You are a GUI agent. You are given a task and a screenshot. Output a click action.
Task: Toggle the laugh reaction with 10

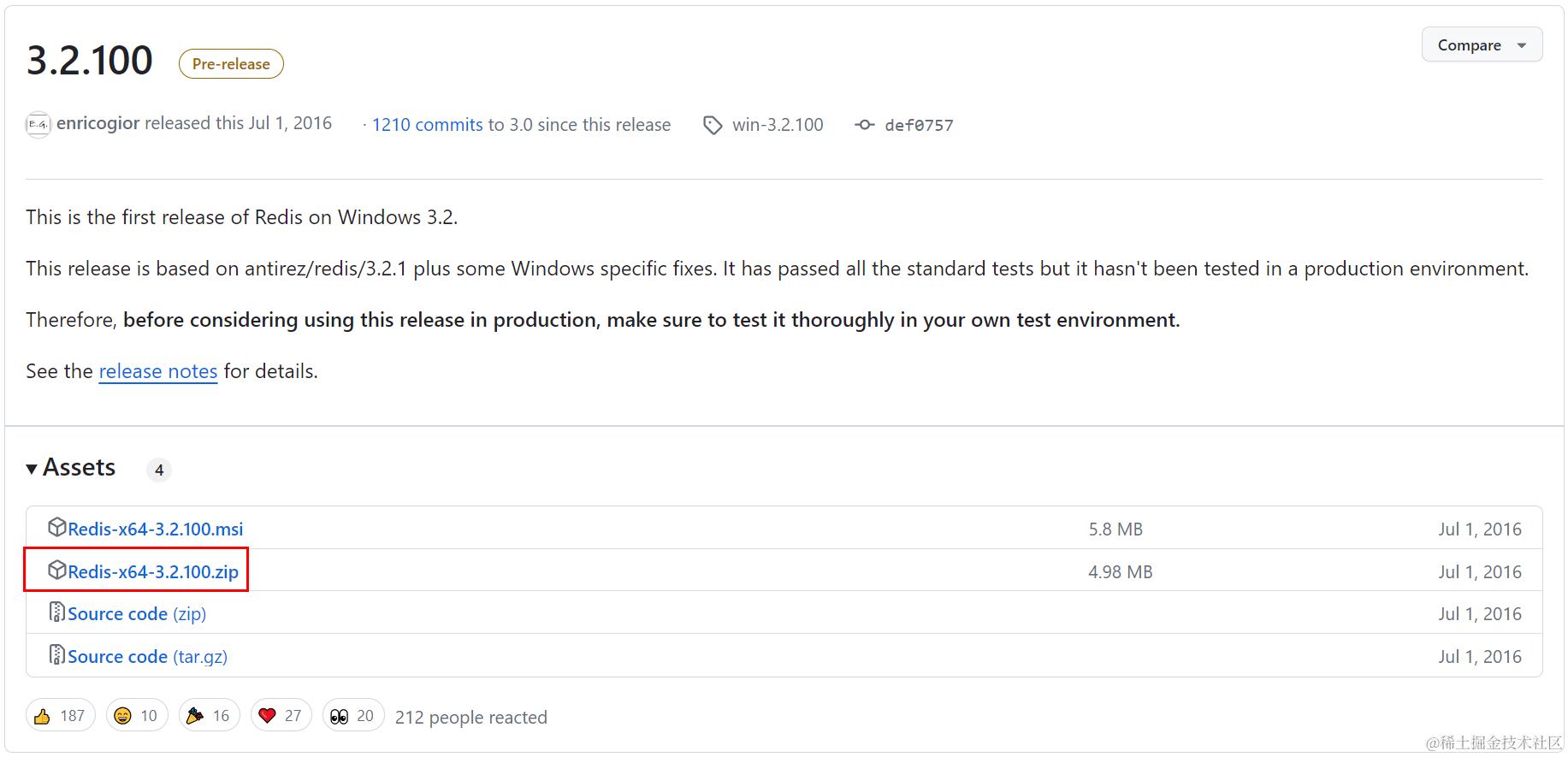coord(137,715)
